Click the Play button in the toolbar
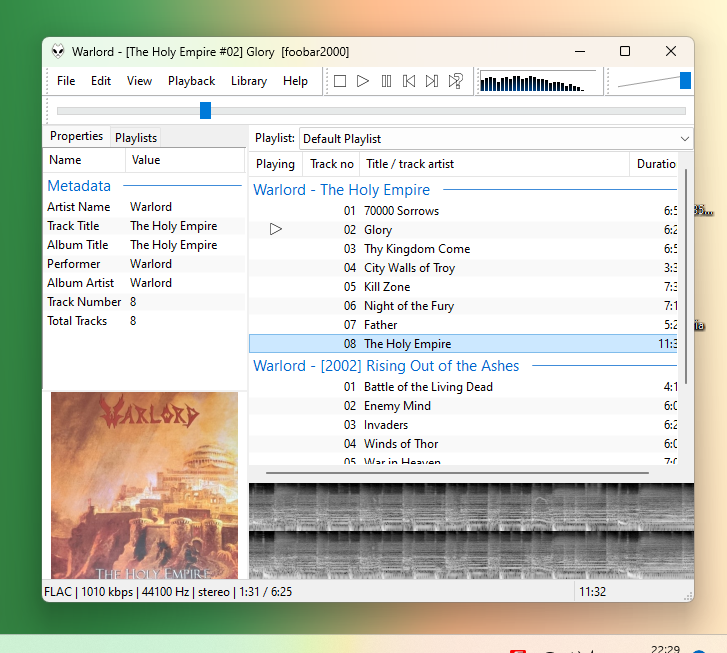Screen dimensions: 727x653 [363, 81]
